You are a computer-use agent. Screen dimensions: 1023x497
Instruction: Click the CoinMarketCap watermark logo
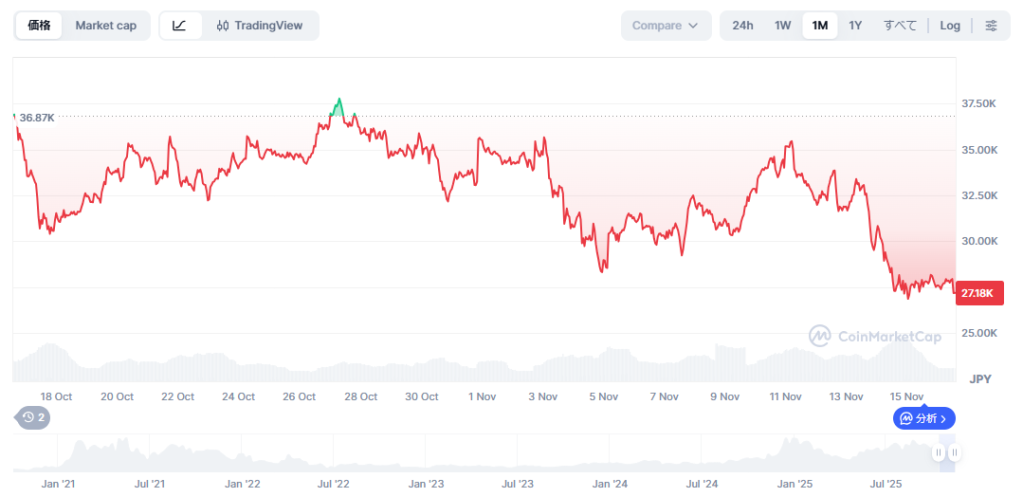(x=875, y=336)
